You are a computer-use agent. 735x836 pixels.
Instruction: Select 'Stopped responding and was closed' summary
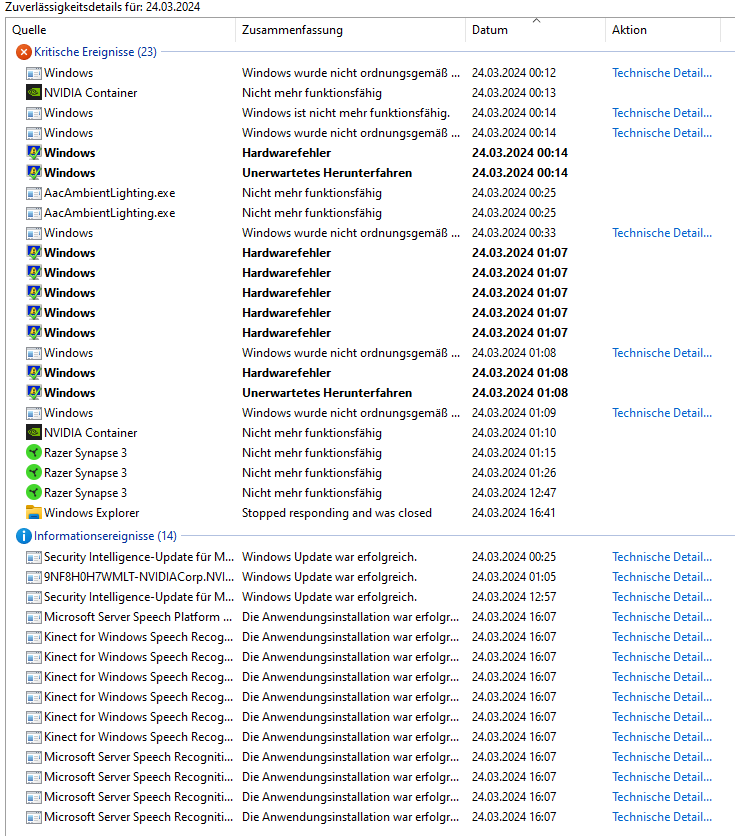(x=337, y=513)
